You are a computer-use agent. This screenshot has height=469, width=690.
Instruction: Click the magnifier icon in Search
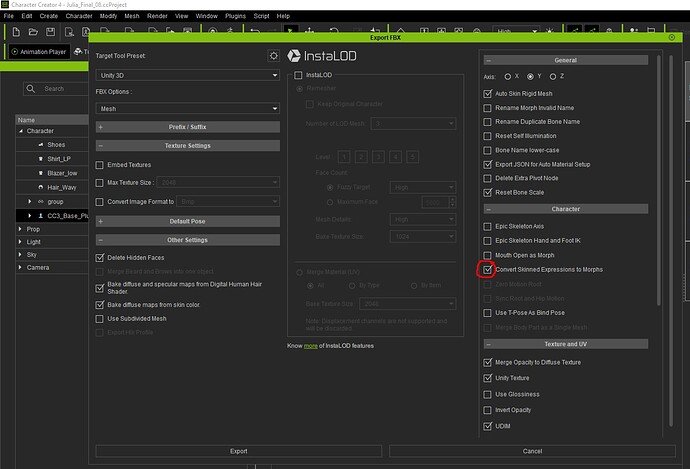pyautogui.click(x=30, y=89)
